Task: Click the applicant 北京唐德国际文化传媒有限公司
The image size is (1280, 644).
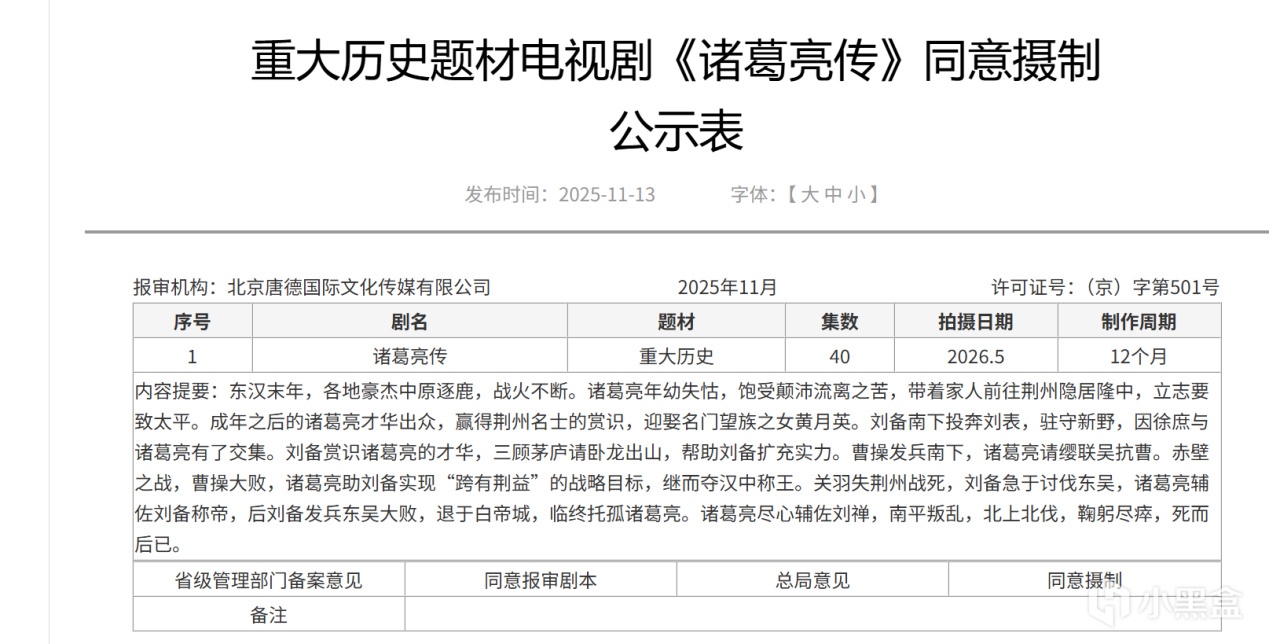Action: [359, 288]
